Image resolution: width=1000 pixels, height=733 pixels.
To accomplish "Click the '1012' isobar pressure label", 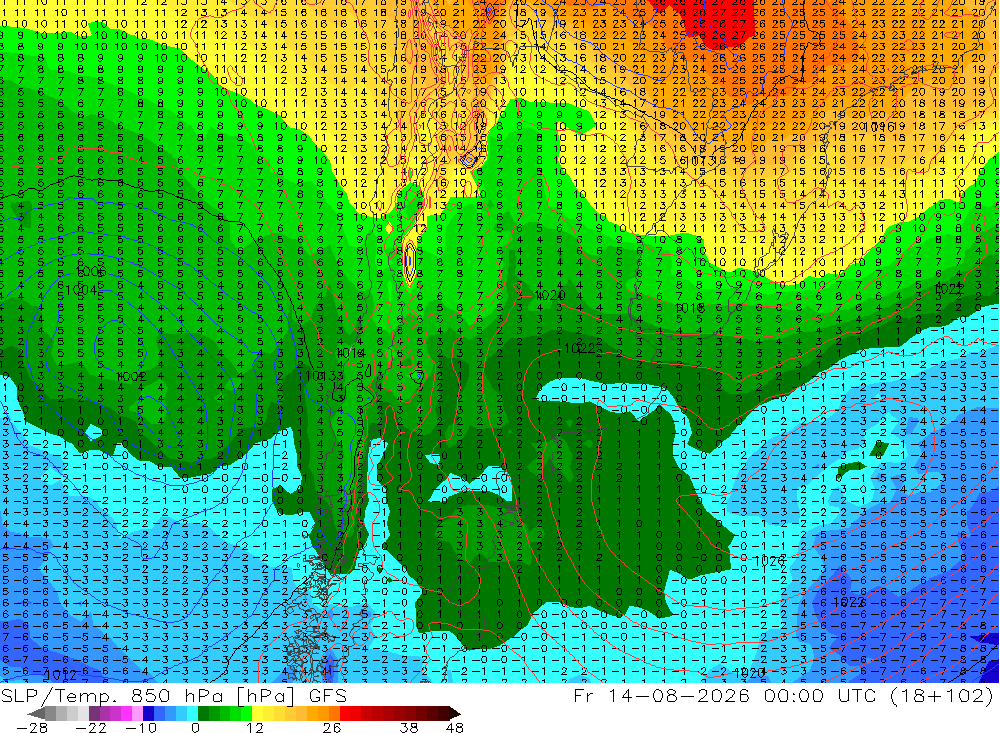I will [x=61, y=674].
